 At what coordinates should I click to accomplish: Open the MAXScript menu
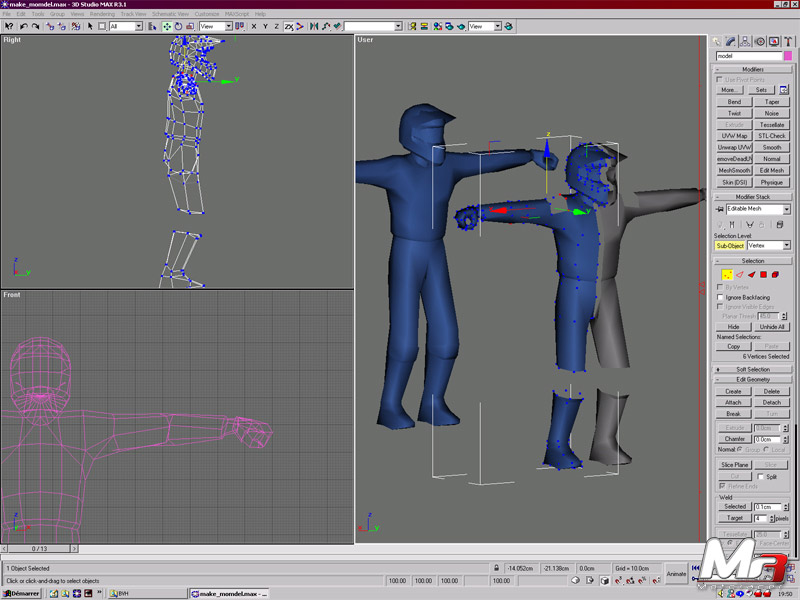tap(237, 14)
